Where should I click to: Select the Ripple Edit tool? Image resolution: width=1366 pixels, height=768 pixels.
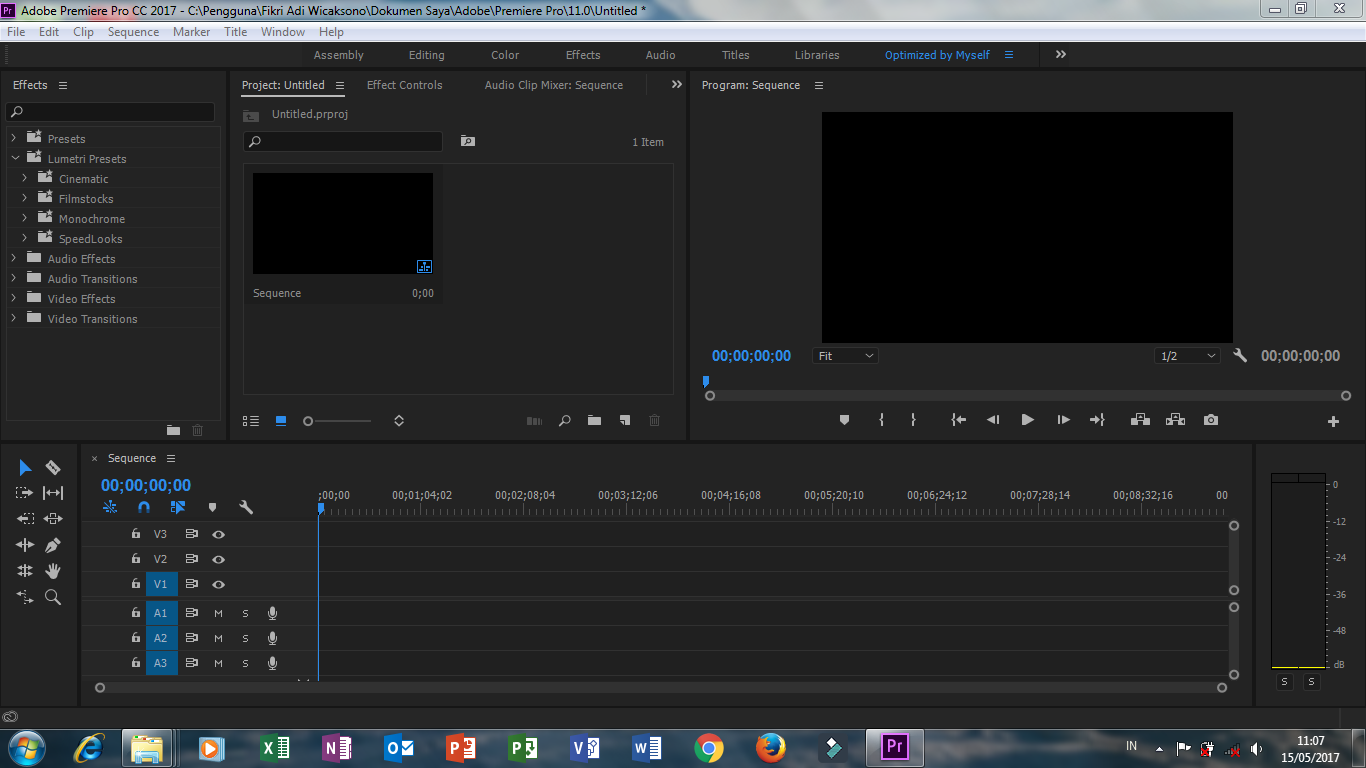[x=25, y=545]
